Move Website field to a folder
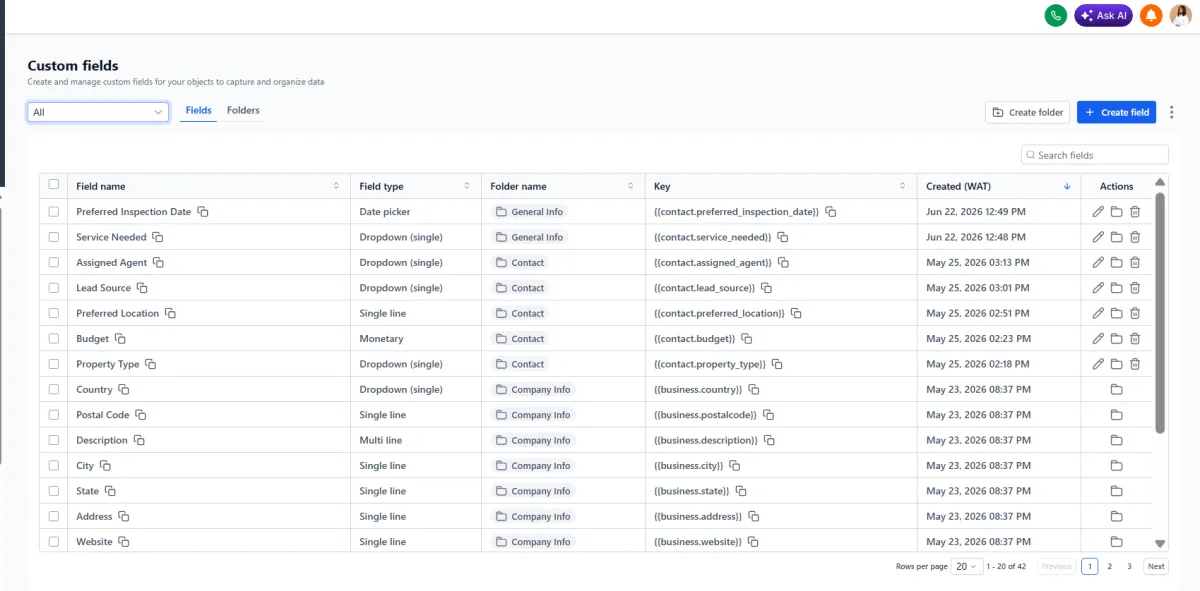Viewport: 1200px width, 591px height. [1117, 542]
